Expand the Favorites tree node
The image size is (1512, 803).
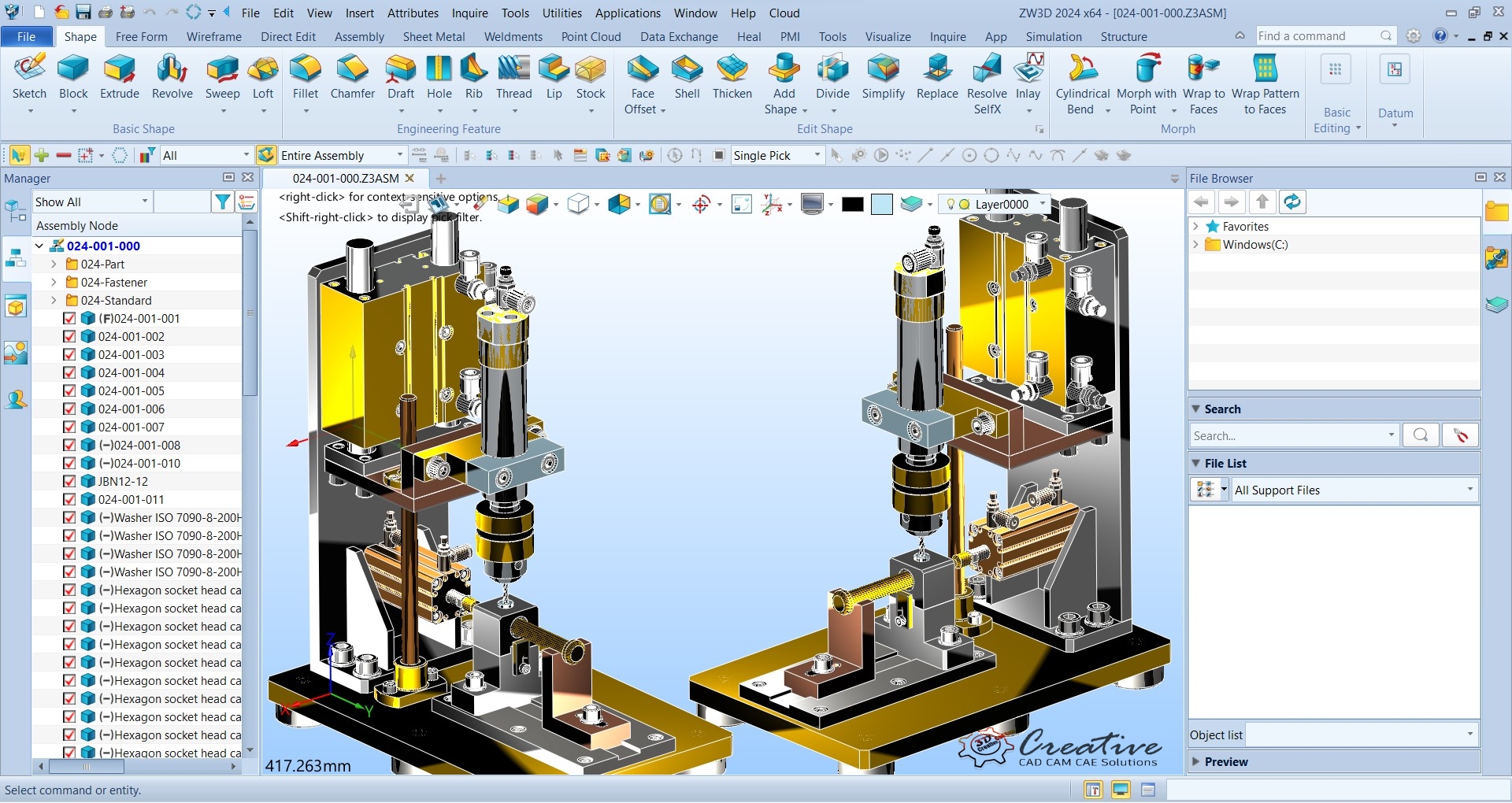(x=1196, y=226)
